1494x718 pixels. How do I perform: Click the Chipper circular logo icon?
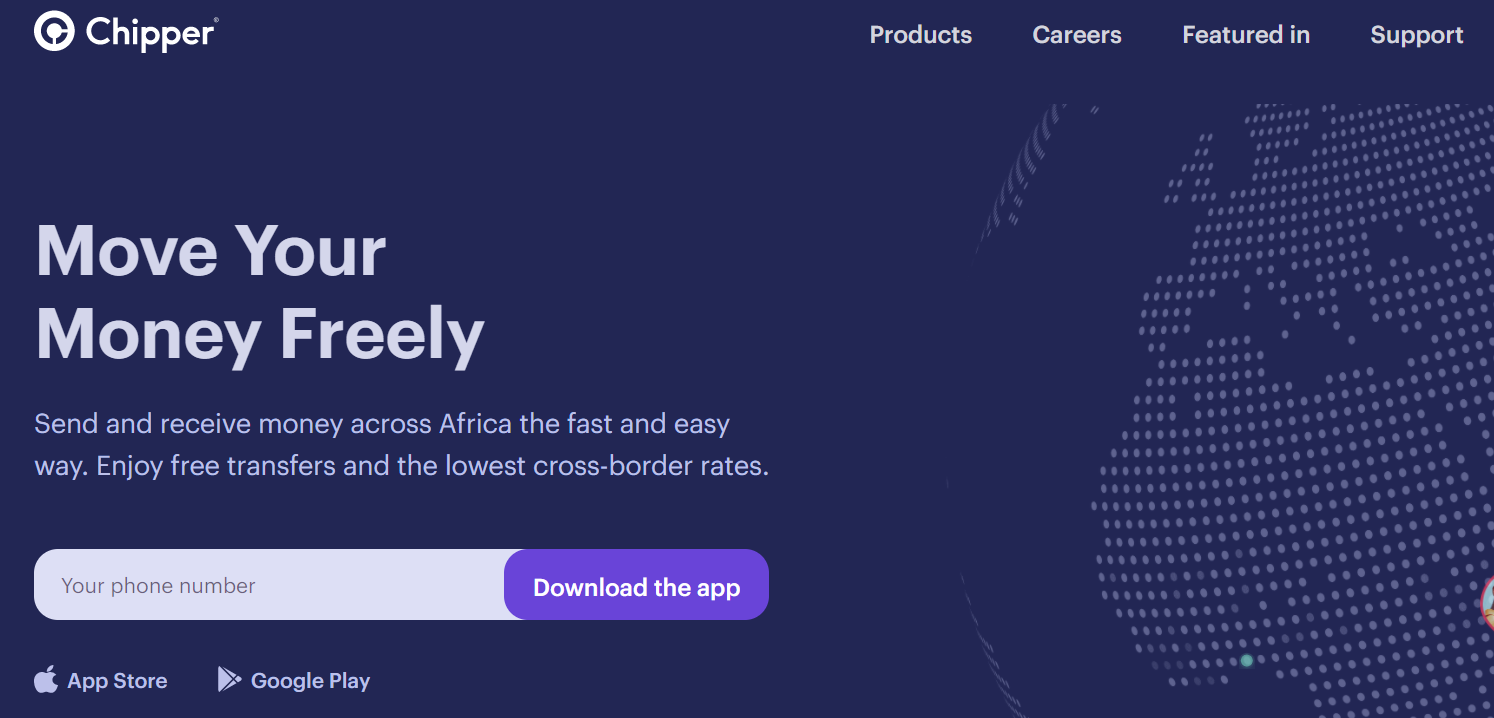click(54, 32)
